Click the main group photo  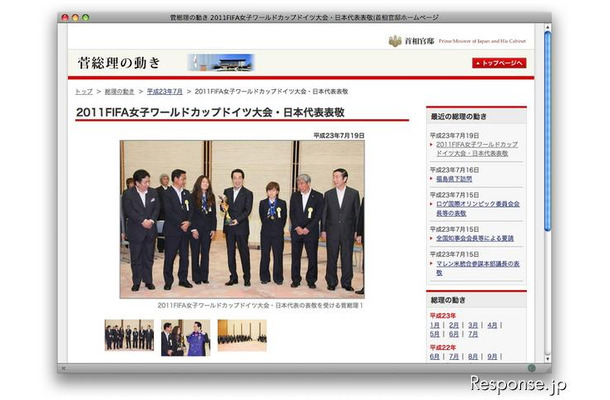[x=242, y=219]
